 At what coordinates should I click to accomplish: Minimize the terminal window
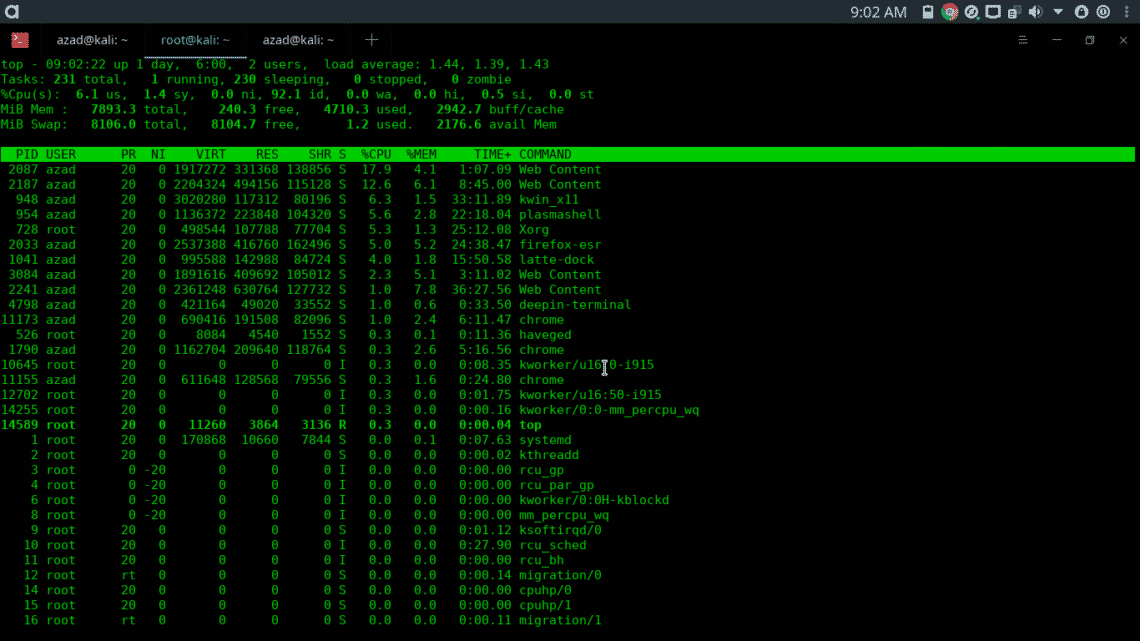coord(1056,40)
